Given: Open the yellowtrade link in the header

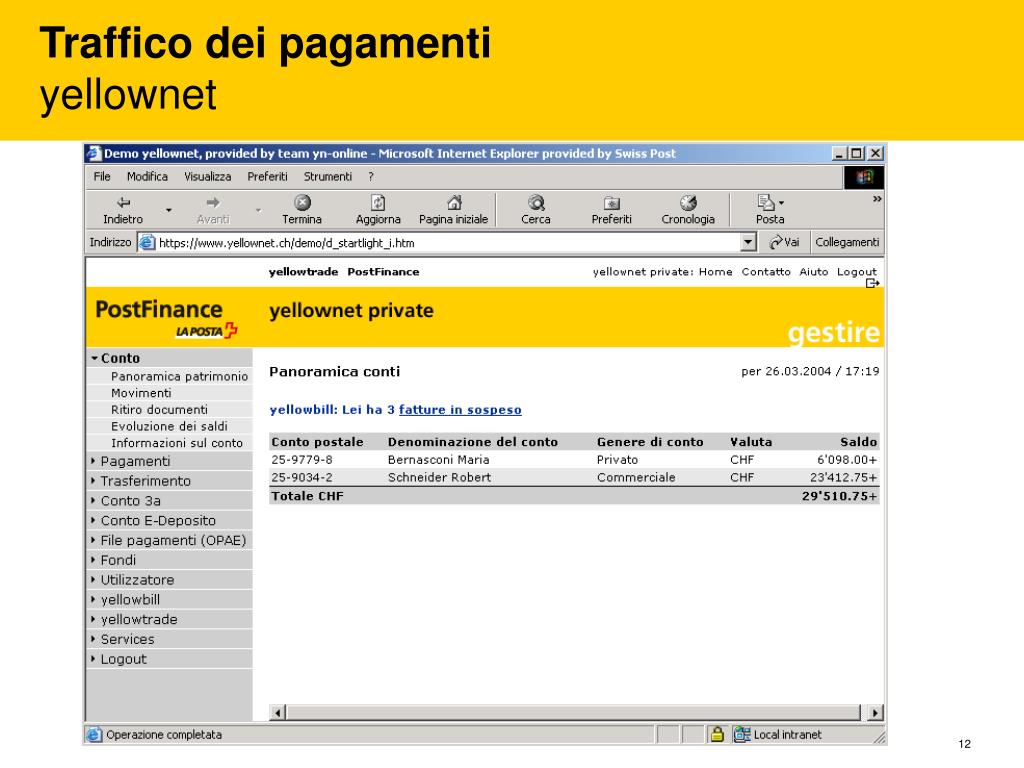Looking at the screenshot, I should [304, 272].
